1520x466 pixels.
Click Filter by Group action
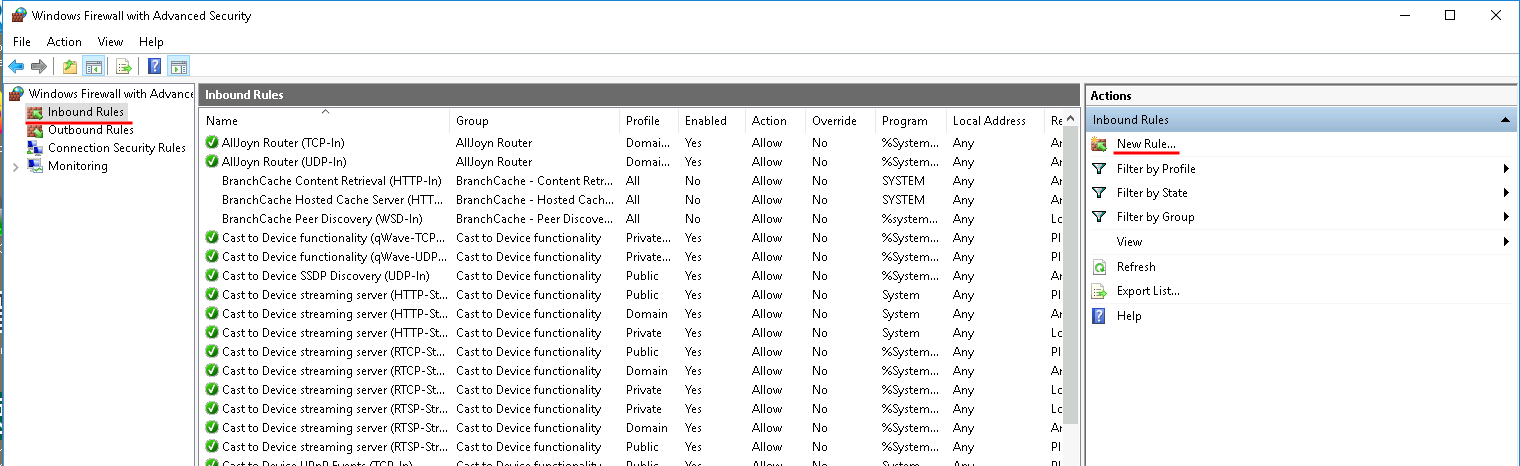click(x=1155, y=217)
